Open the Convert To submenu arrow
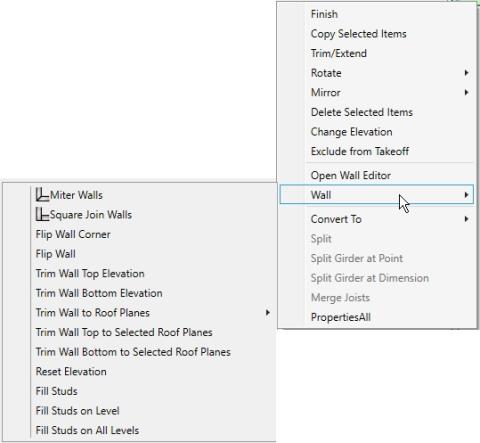The height and width of the screenshot is (443, 480). pos(466,219)
